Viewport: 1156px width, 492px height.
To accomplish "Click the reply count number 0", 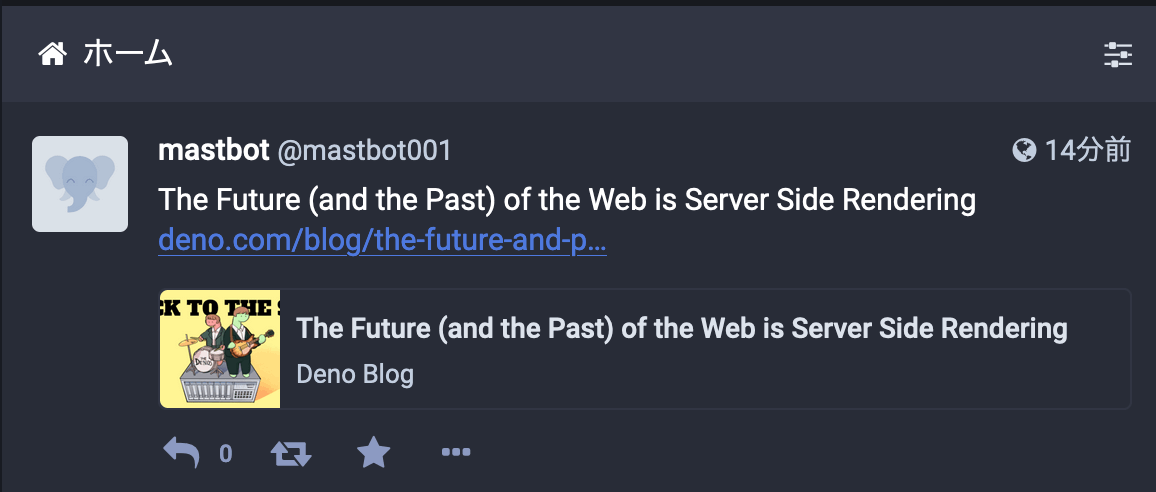I will coord(226,454).
